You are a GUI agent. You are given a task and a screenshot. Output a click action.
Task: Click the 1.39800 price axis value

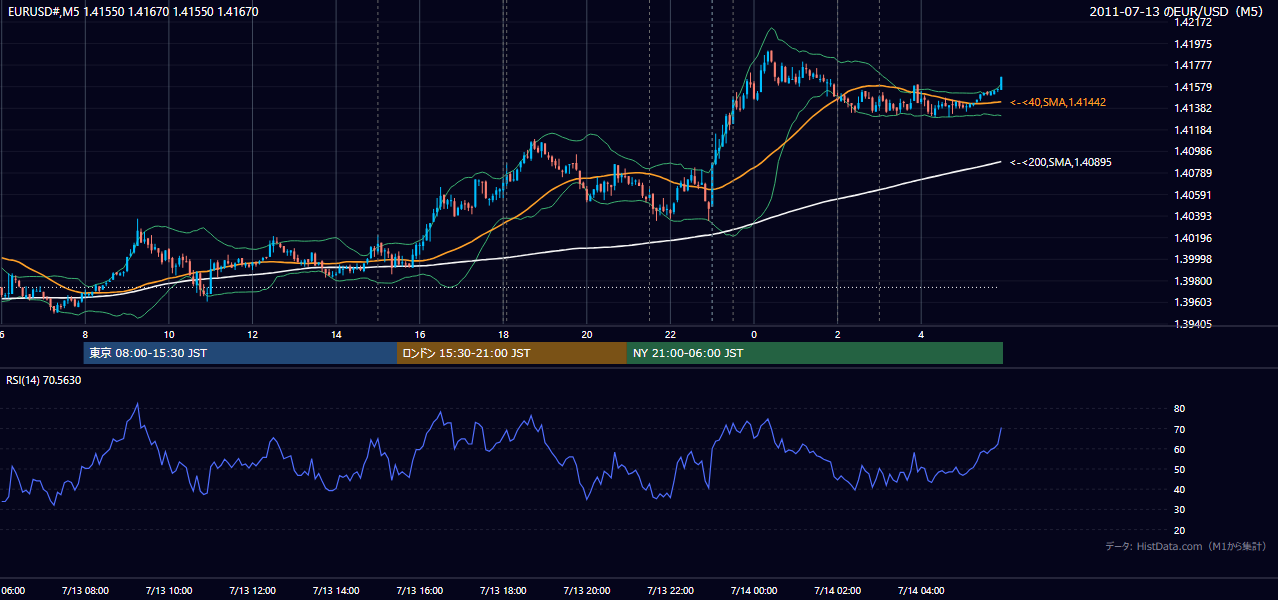pos(1195,281)
